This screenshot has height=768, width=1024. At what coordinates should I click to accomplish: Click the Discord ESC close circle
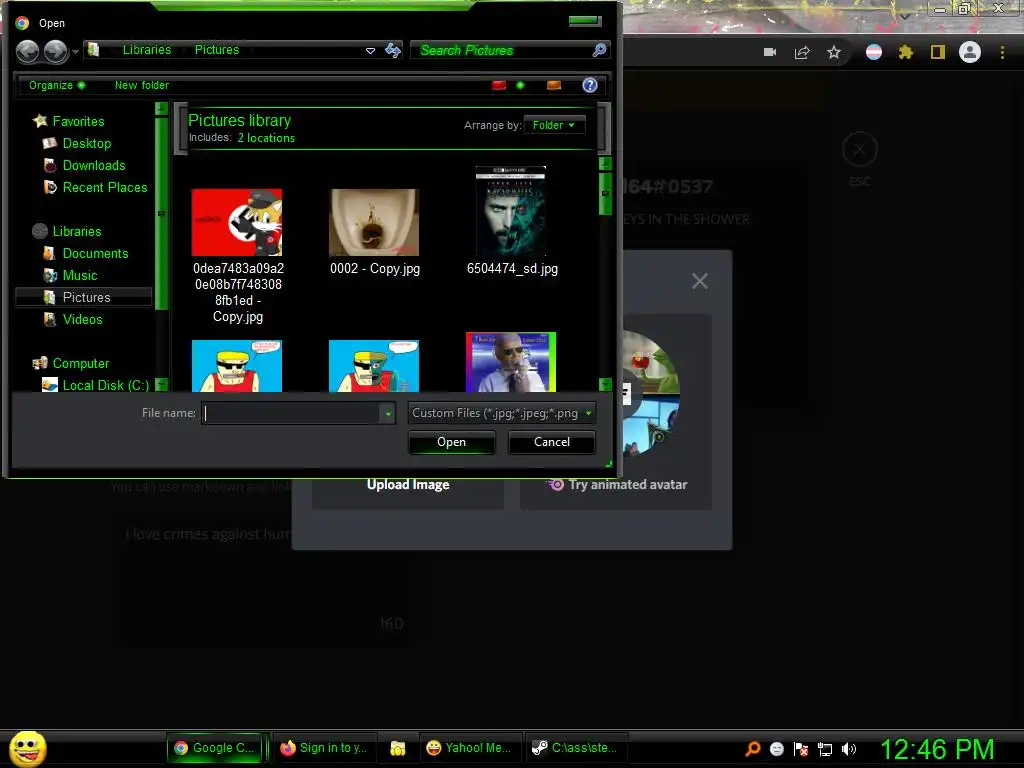coord(859,150)
